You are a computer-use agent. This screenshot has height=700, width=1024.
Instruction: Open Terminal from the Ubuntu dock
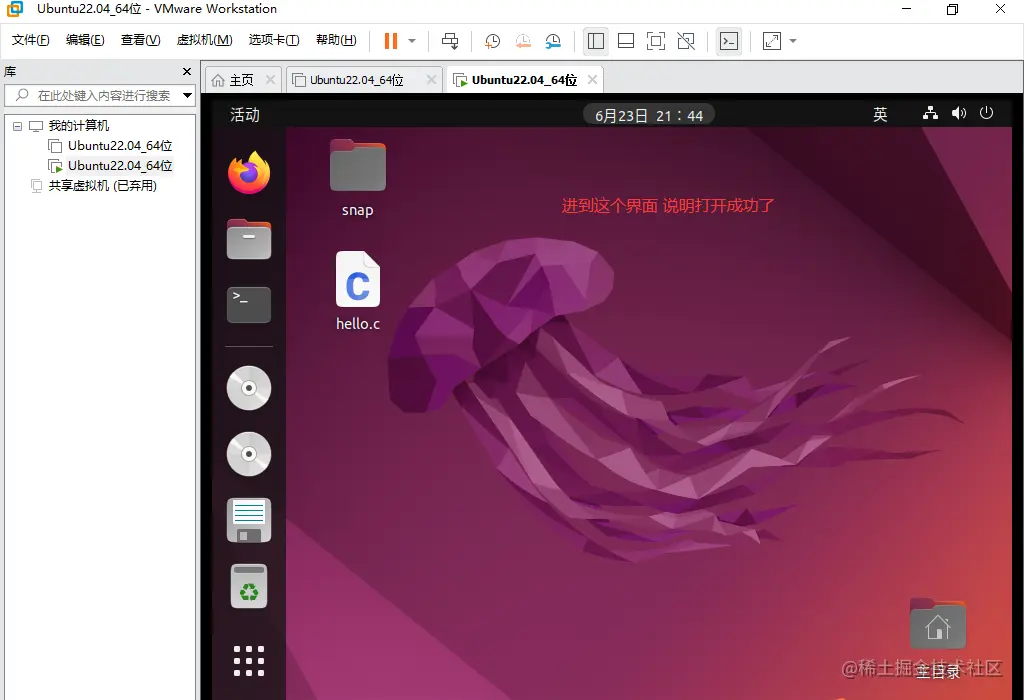coord(249,305)
